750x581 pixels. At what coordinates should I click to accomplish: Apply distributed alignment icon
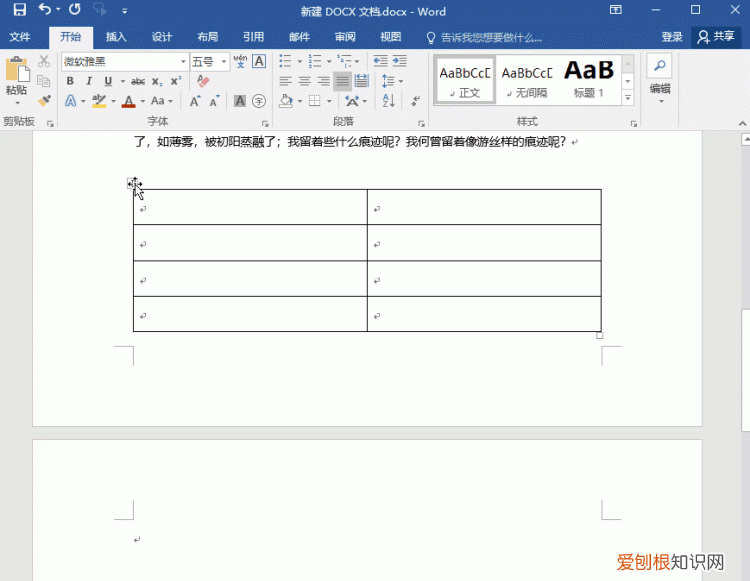(362, 81)
